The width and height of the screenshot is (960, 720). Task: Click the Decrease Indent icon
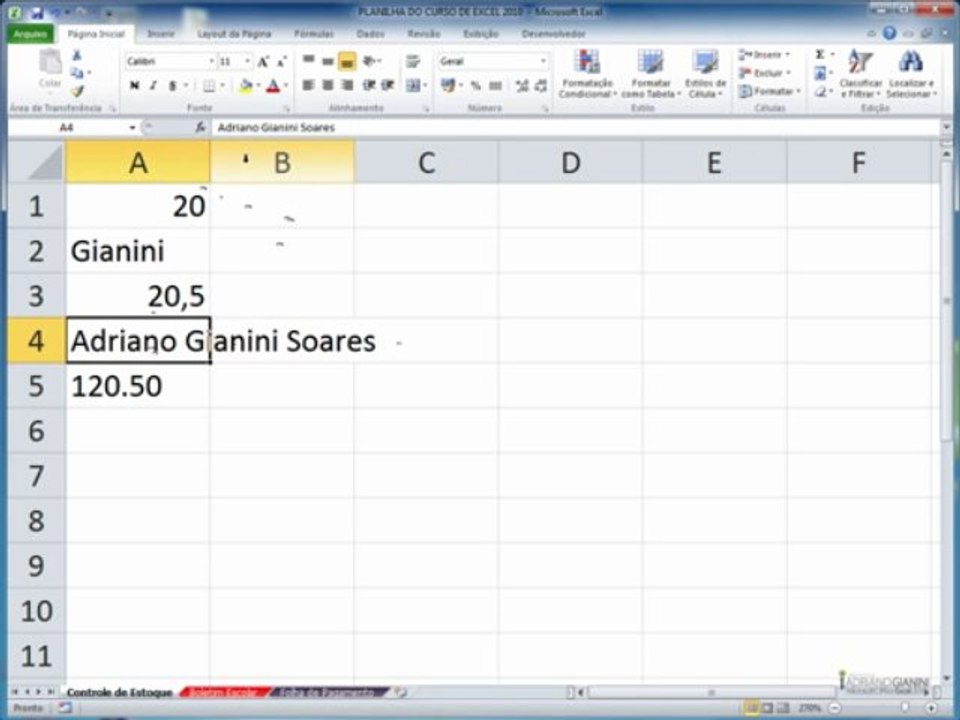pyautogui.click(x=369, y=85)
